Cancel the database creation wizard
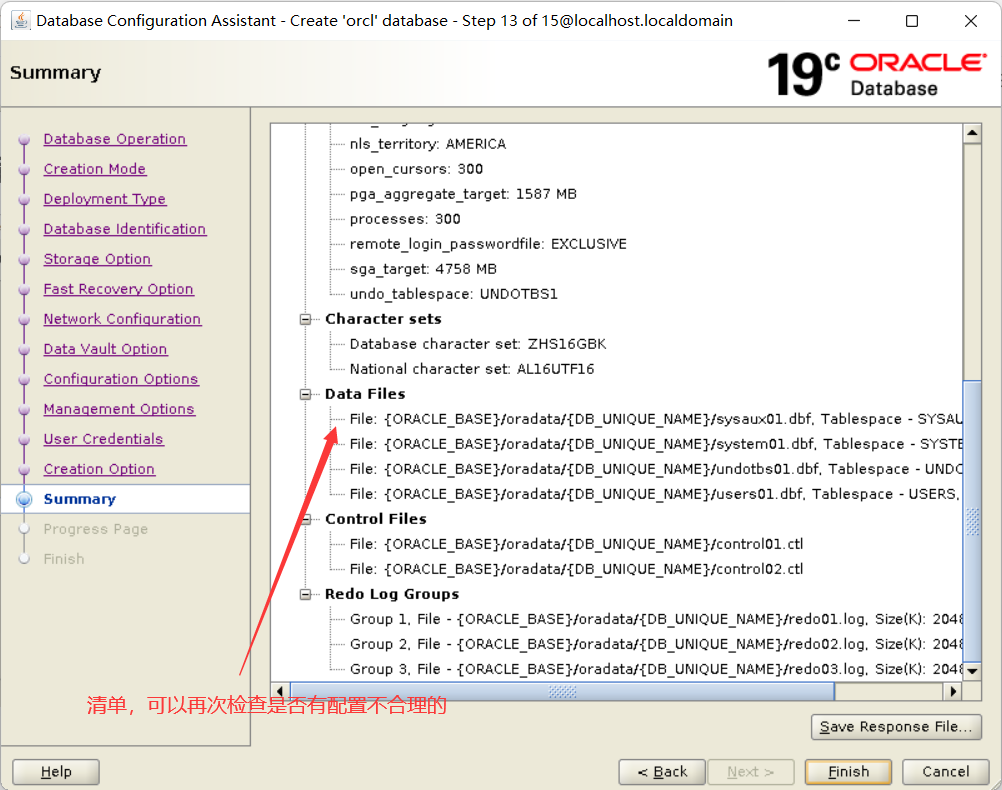The height and width of the screenshot is (790, 1002). click(946, 771)
